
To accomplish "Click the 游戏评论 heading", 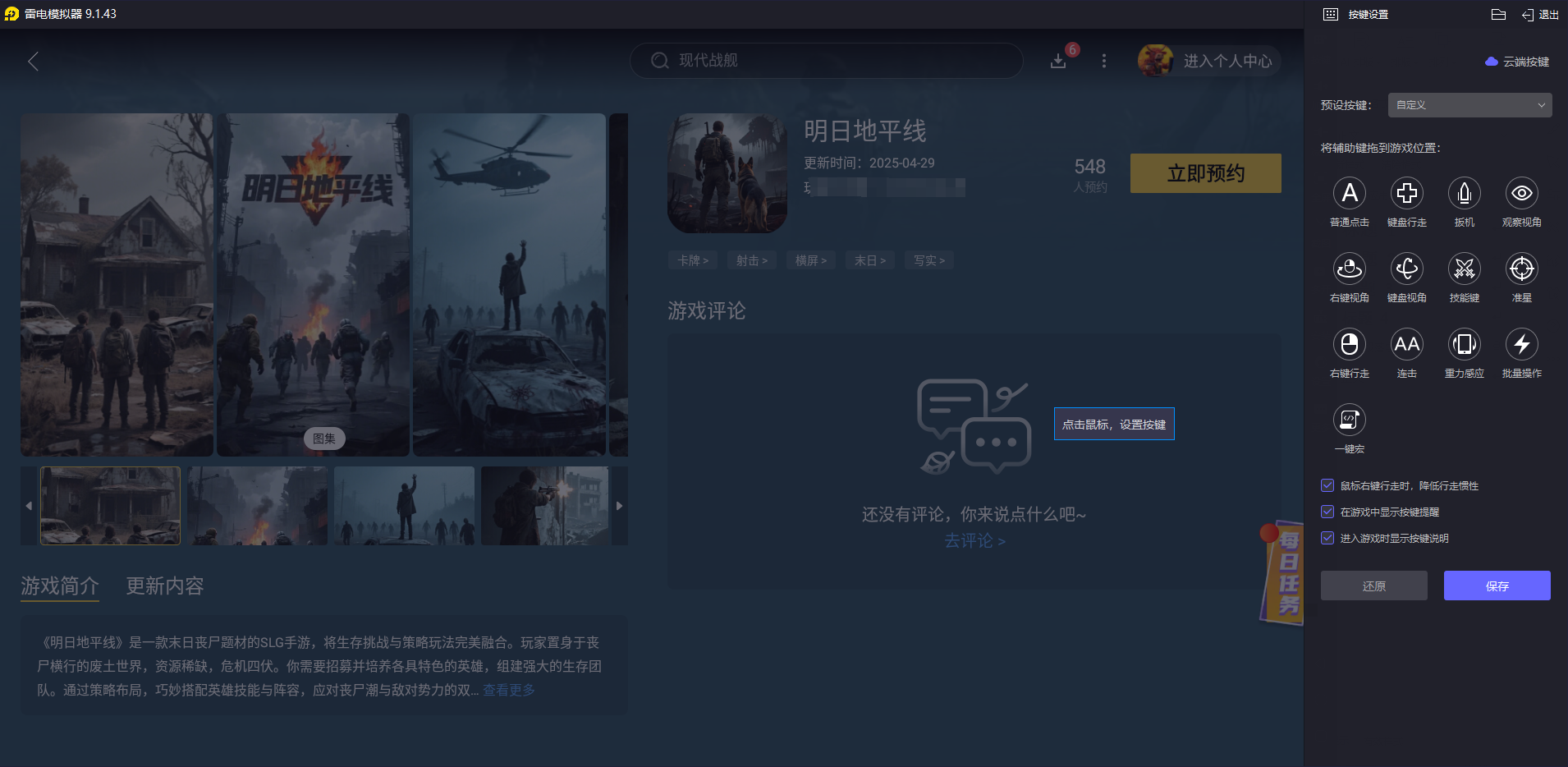I will pos(706,310).
